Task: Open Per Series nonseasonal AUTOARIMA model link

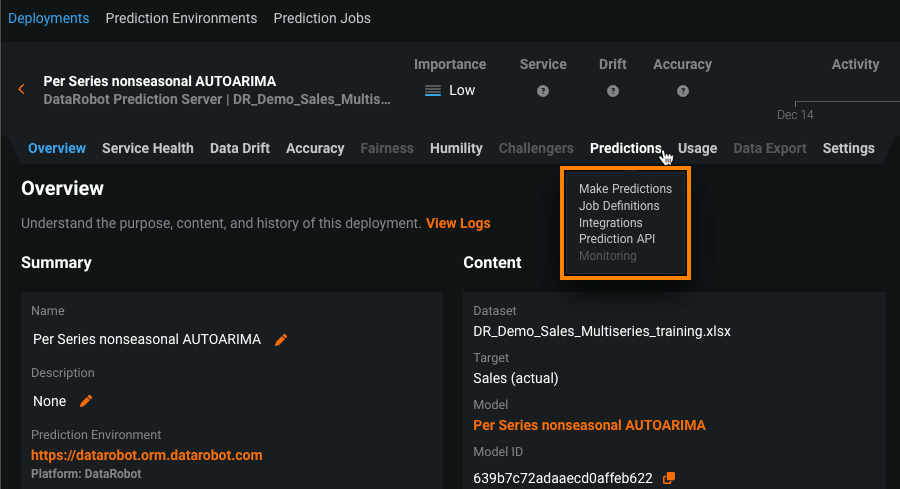Action: click(x=589, y=425)
